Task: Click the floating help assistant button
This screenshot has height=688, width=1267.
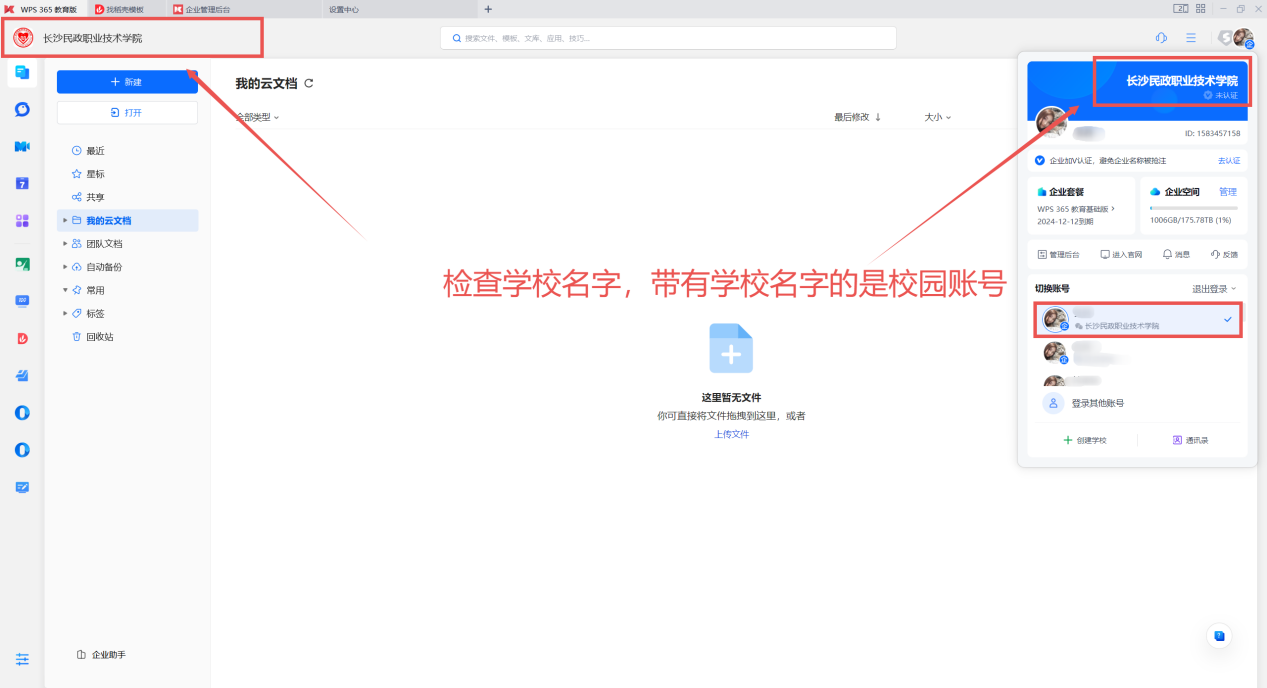Action: tap(1219, 635)
